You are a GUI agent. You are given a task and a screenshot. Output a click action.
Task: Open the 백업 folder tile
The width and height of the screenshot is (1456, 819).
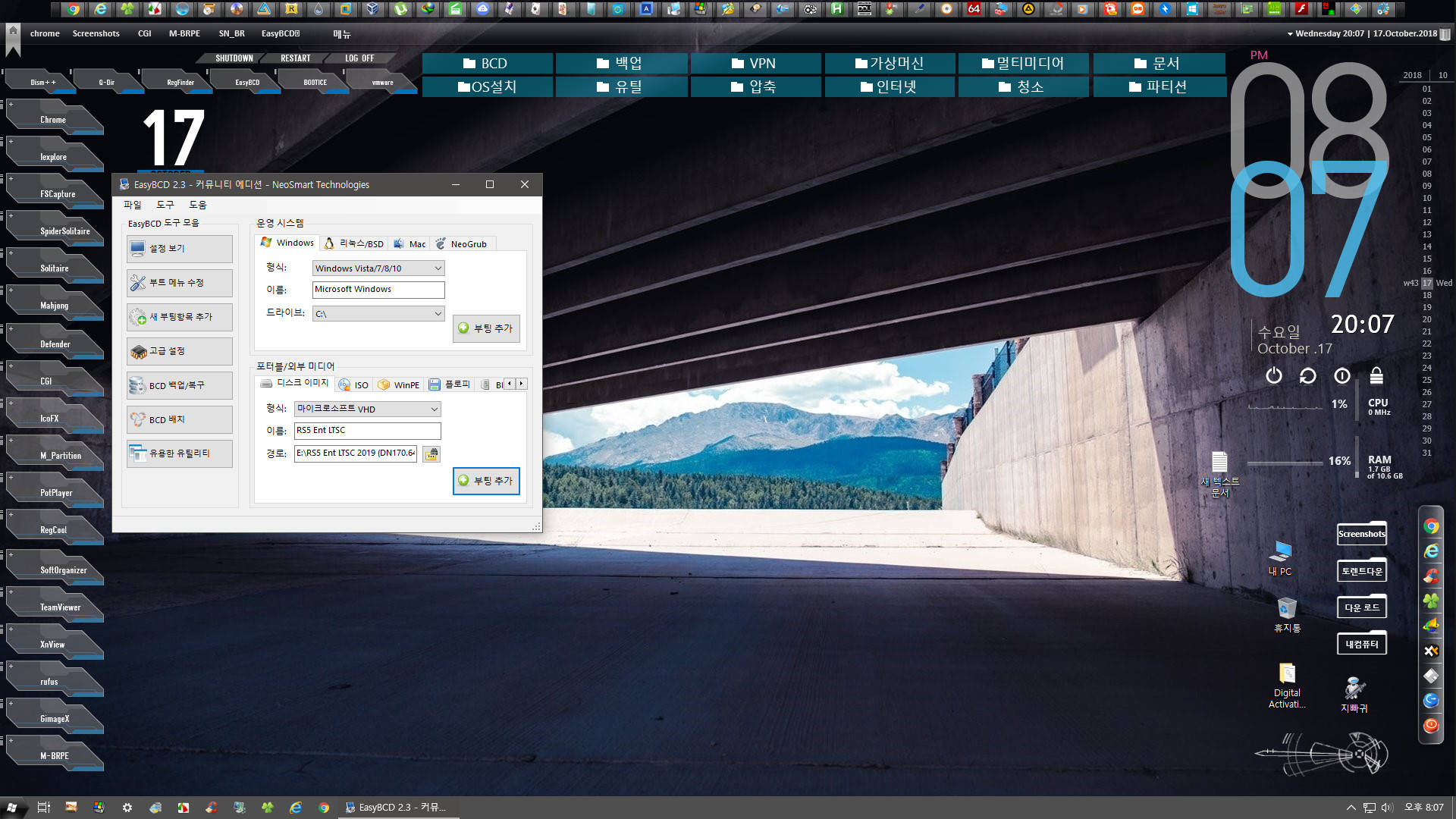point(621,64)
